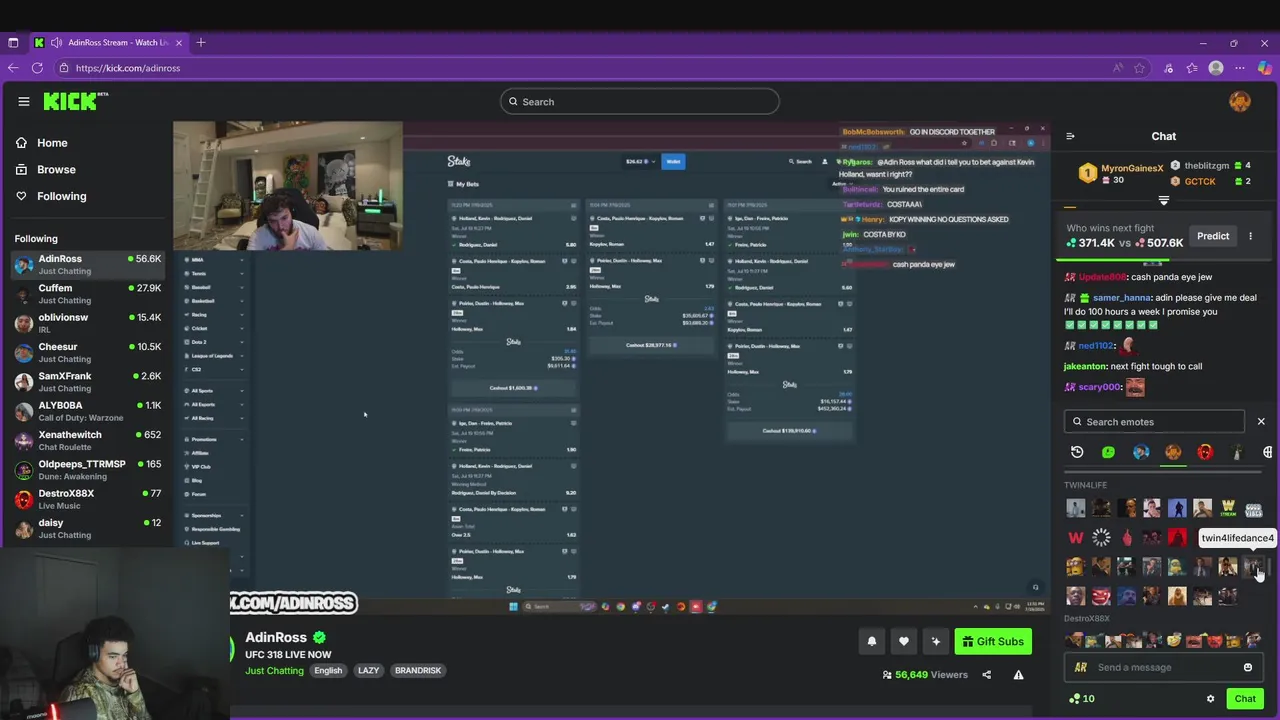Viewport: 1280px width, 720px height.
Task: Close the emote picker
Action: tap(1261, 422)
